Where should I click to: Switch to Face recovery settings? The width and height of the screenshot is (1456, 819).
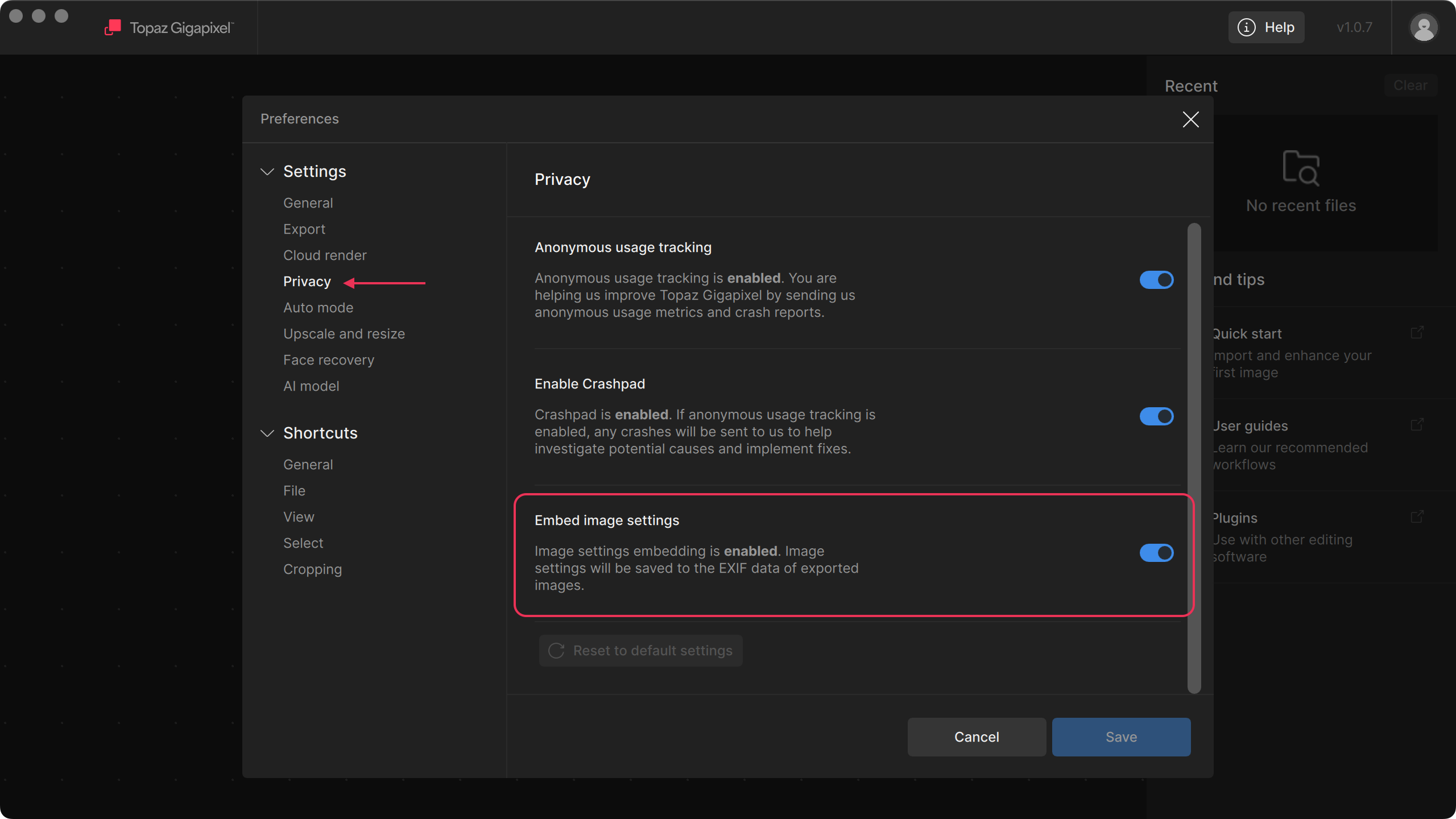329,360
